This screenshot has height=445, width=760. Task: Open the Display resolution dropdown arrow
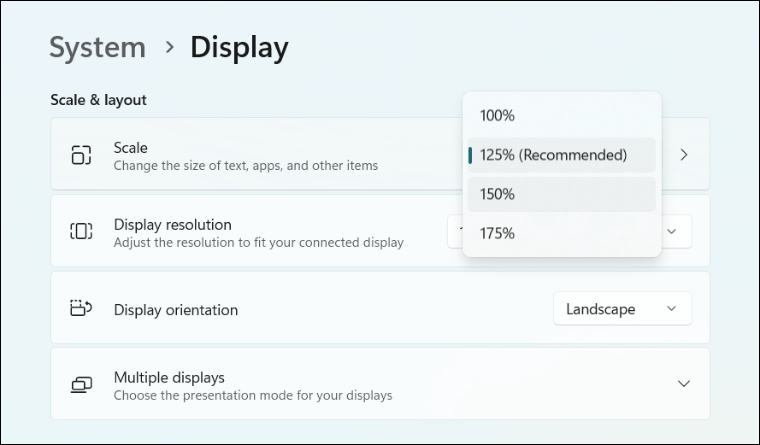pos(672,232)
